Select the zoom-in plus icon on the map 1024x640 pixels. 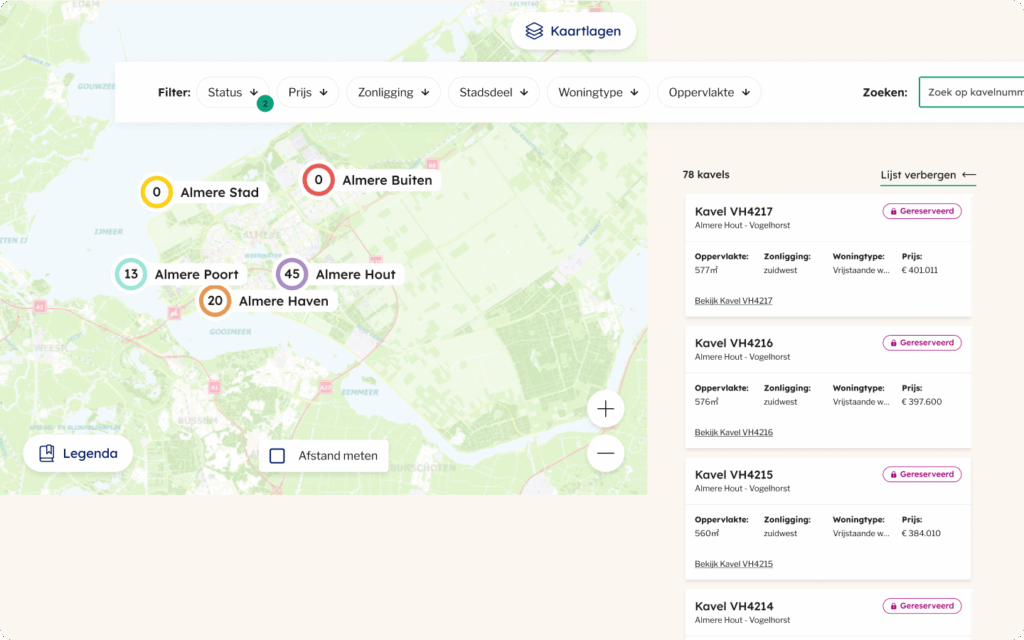(605, 408)
